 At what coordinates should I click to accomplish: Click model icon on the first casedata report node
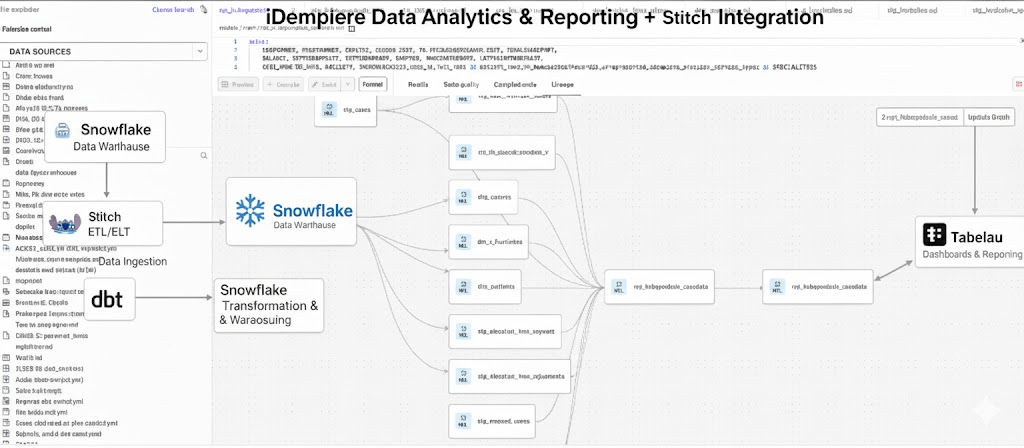click(617, 287)
